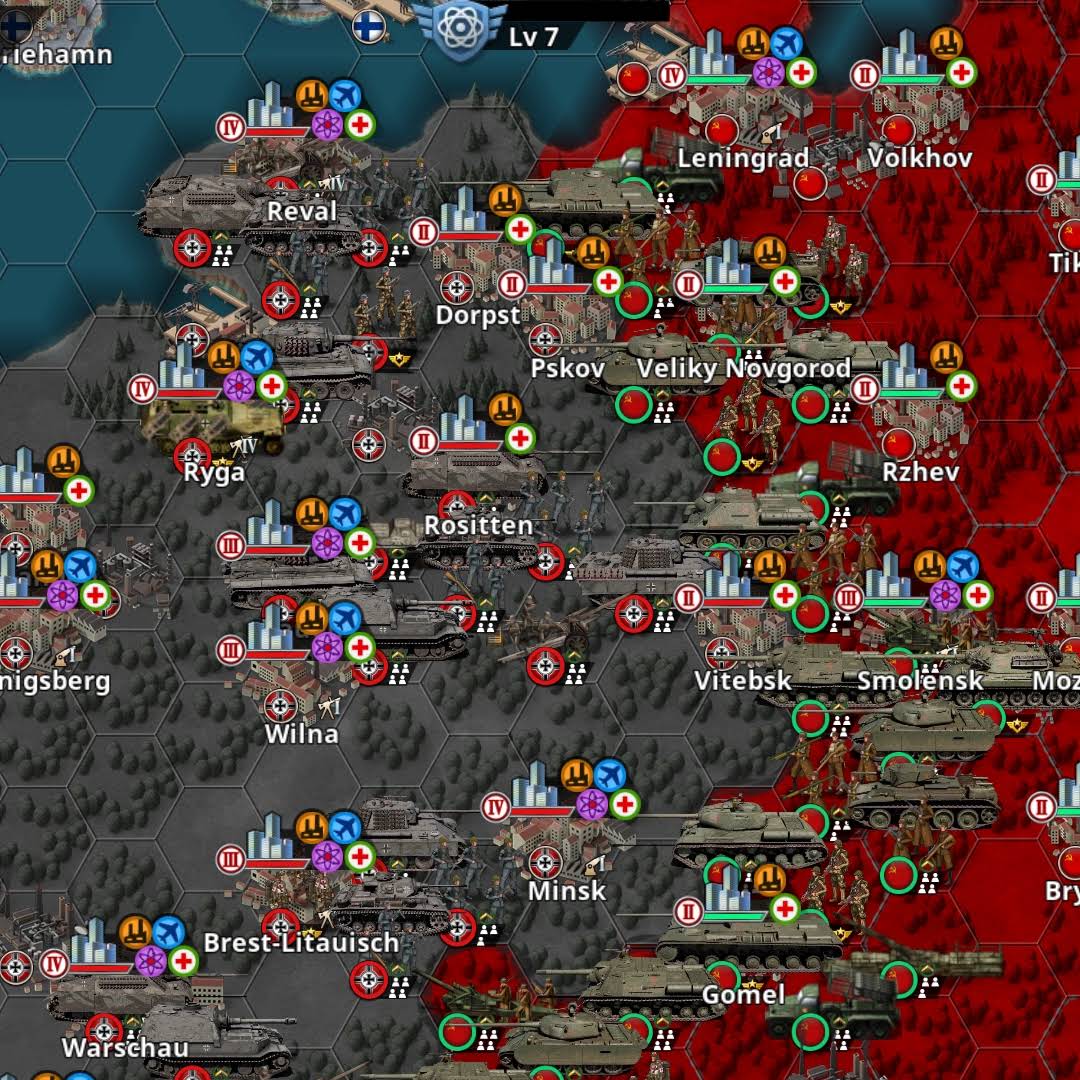Click the Brest-Litauisch city label

point(302,943)
